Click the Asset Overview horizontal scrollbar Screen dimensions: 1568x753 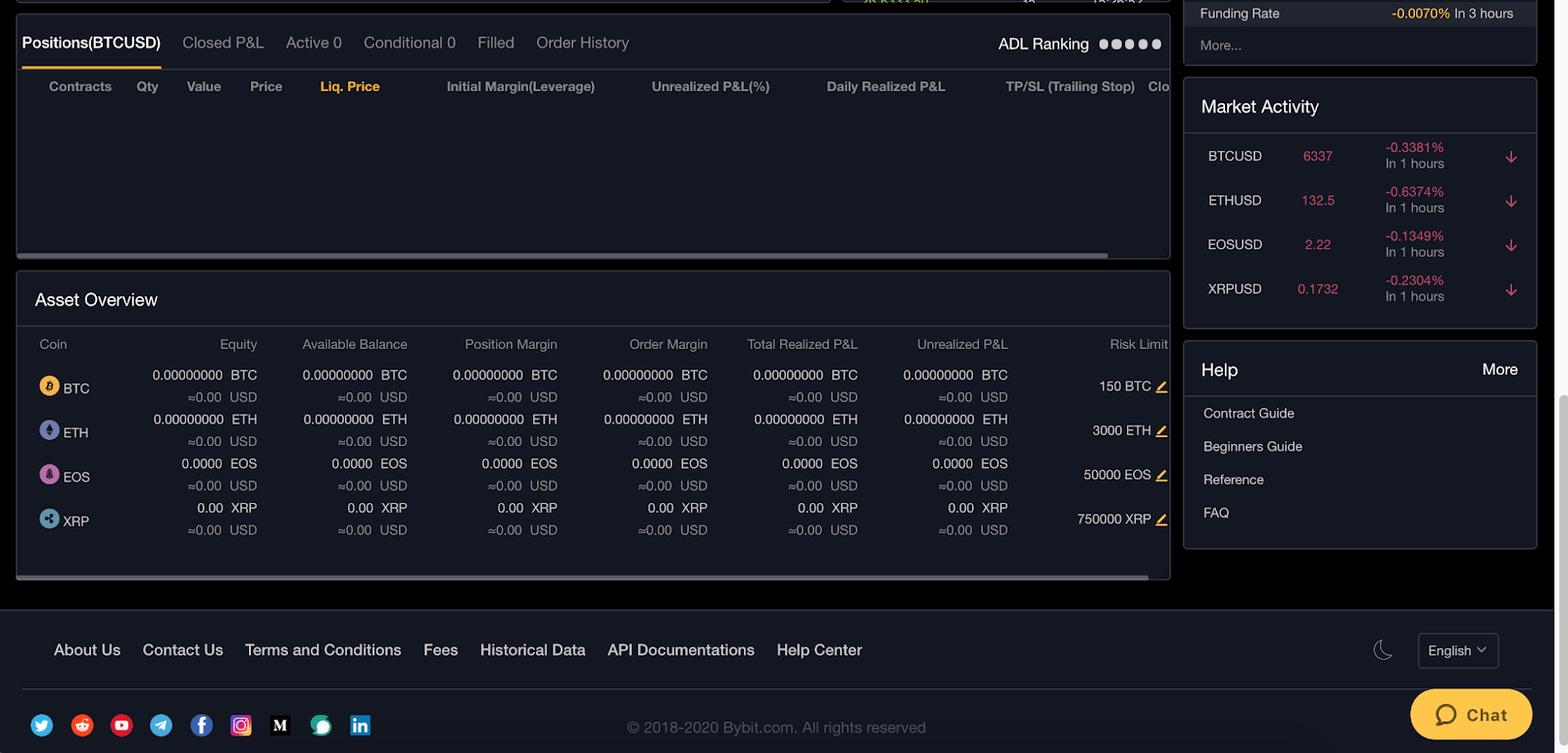[x=583, y=577]
